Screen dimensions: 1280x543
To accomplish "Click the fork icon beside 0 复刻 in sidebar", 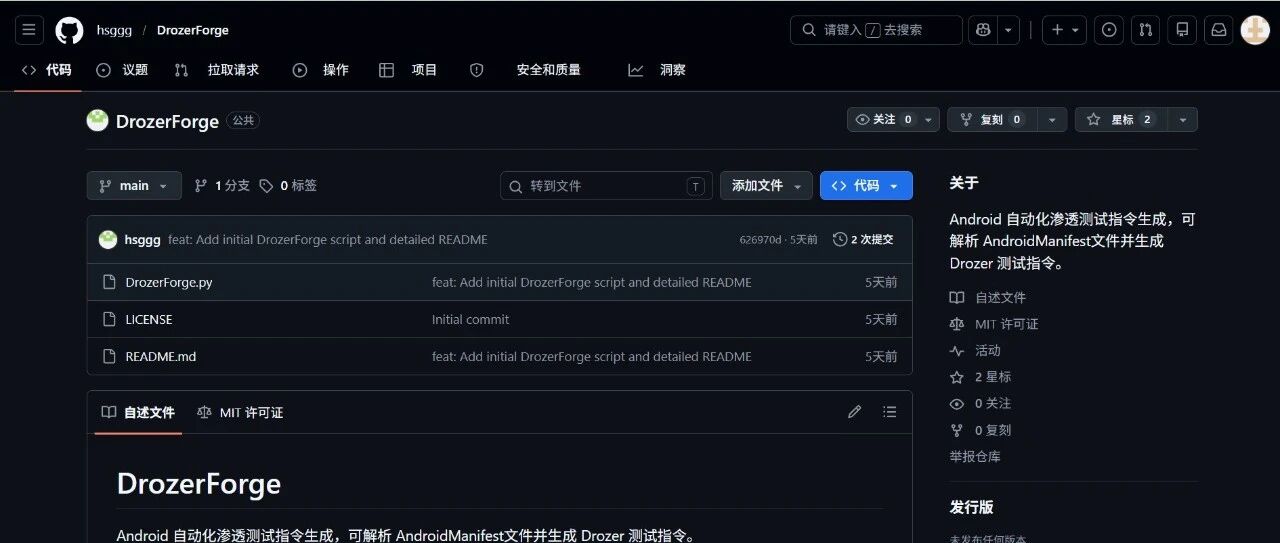I will pyautogui.click(x=957, y=430).
